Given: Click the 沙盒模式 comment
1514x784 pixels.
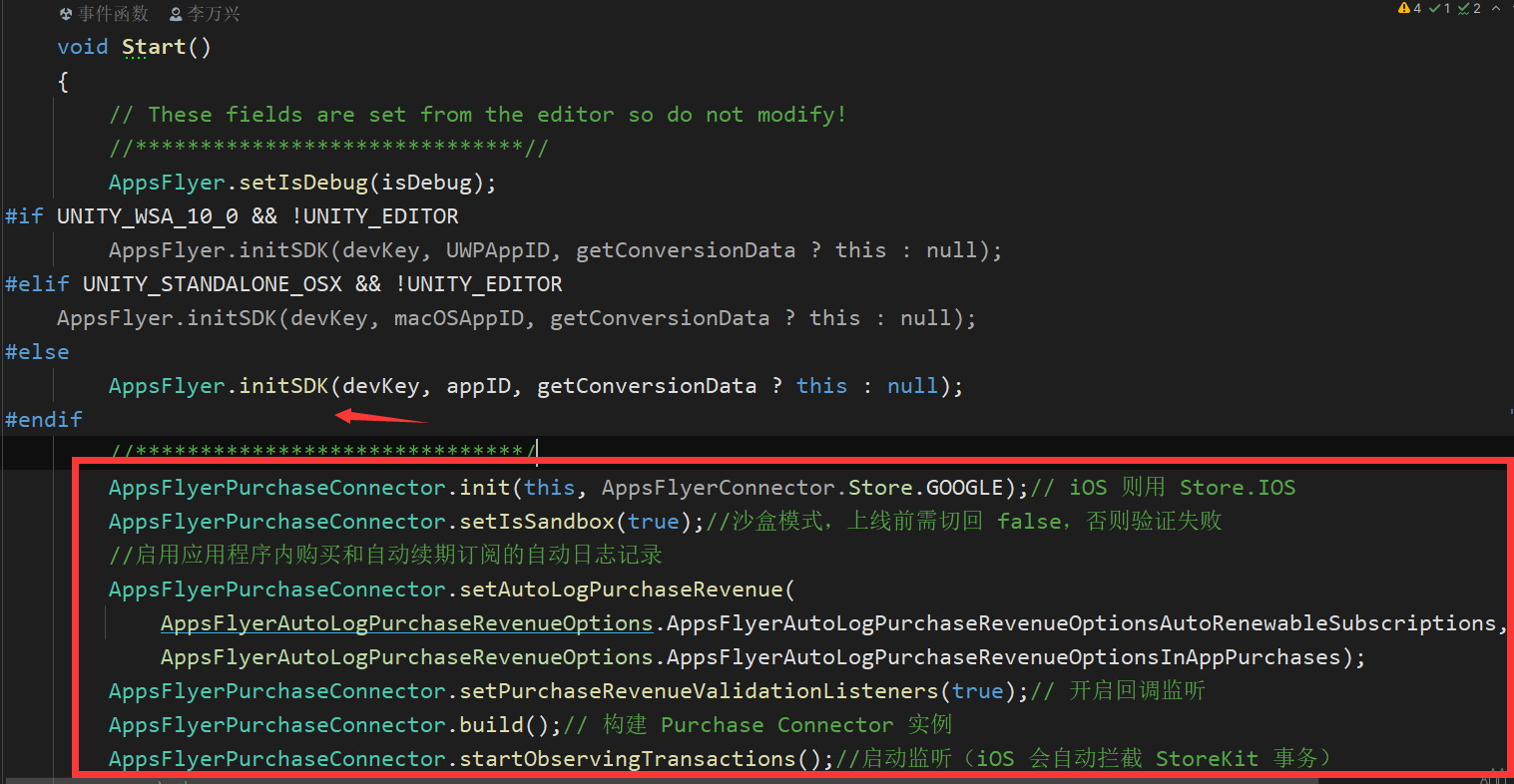Looking at the screenshot, I should (x=964, y=522).
